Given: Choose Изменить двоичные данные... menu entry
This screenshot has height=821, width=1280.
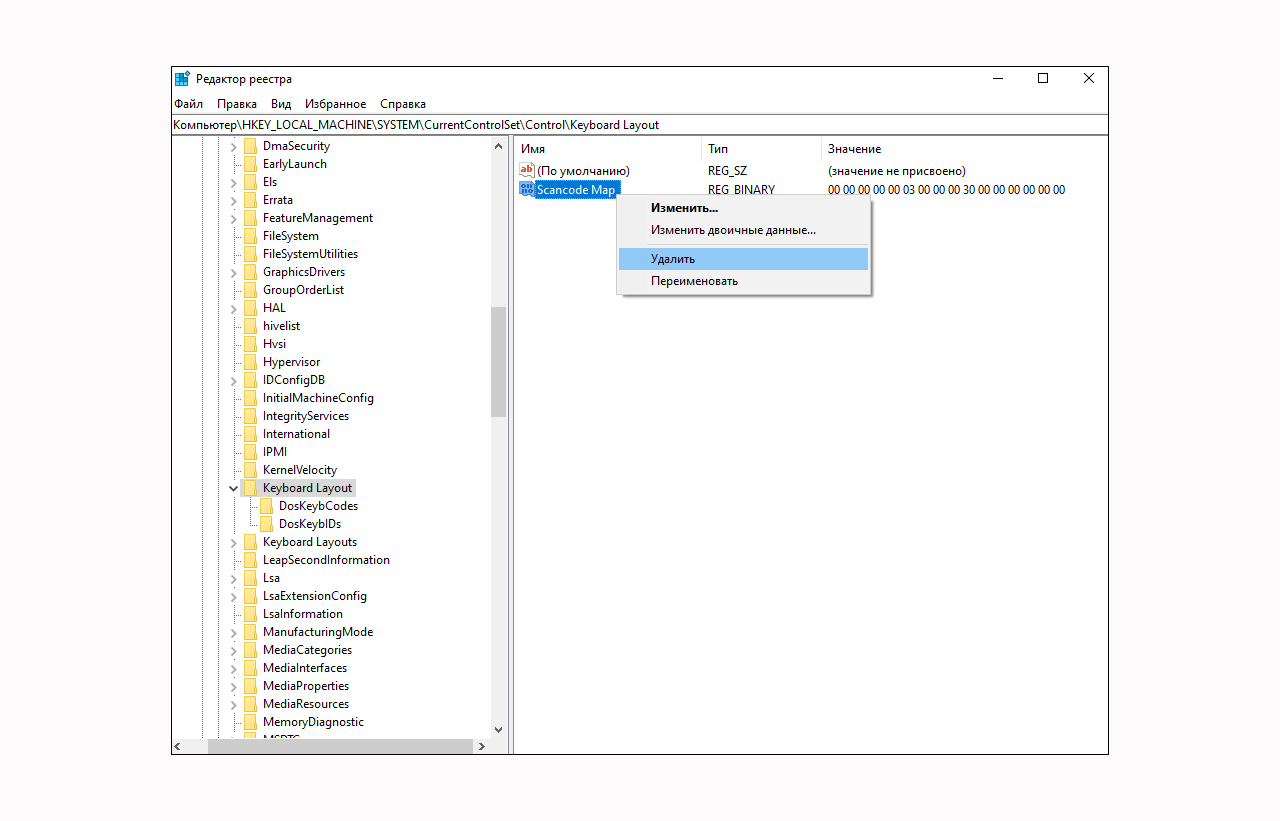Looking at the screenshot, I should [x=743, y=230].
